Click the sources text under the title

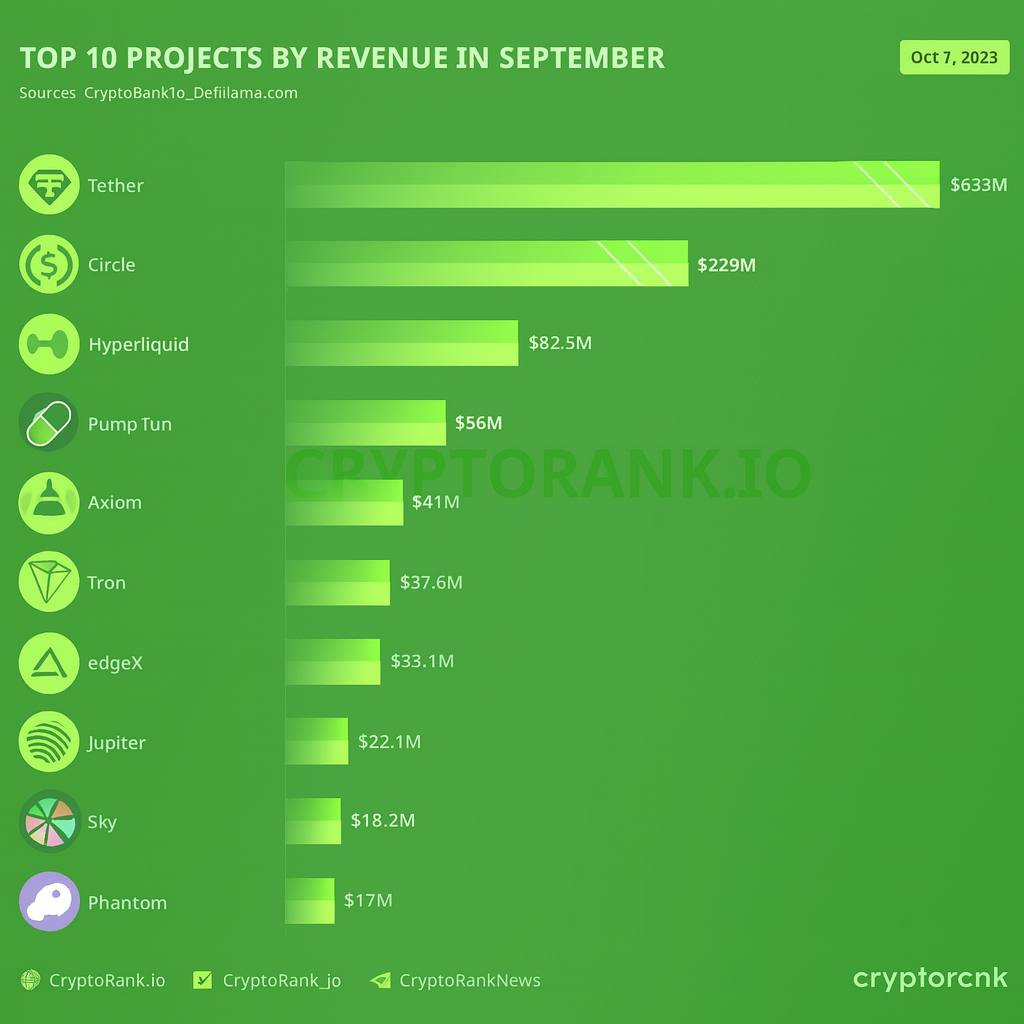coord(158,93)
